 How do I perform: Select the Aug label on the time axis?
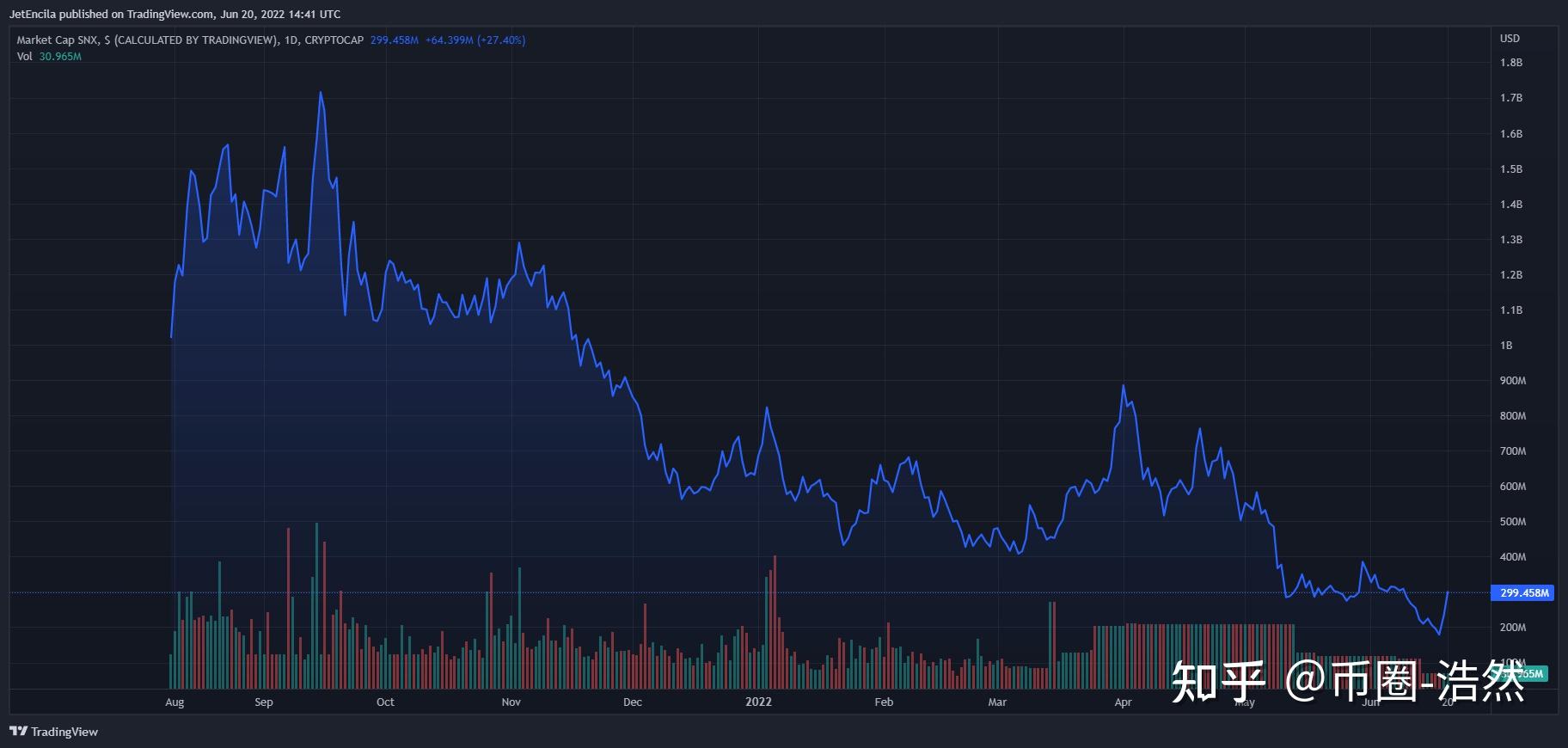[175, 702]
